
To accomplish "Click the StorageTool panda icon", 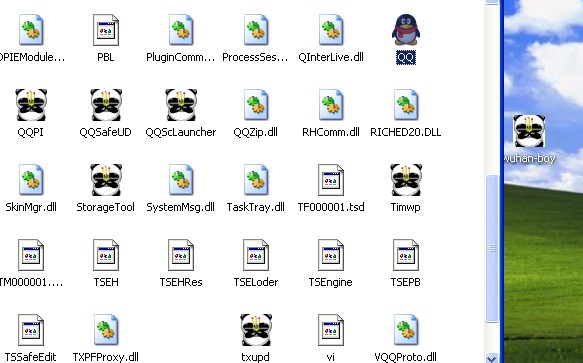I will point(106,180).
